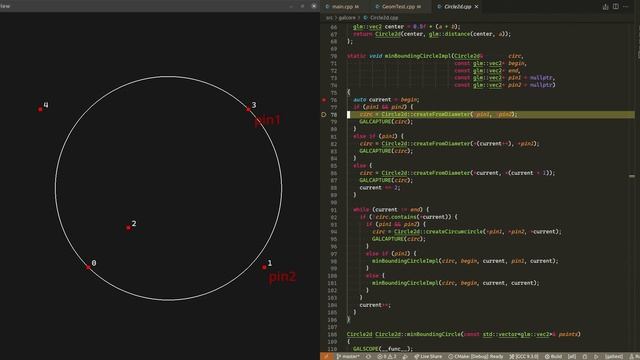640x360 pixels.
Task: Click the CMake debug bug icon in status bar
Action: [584, 356]
